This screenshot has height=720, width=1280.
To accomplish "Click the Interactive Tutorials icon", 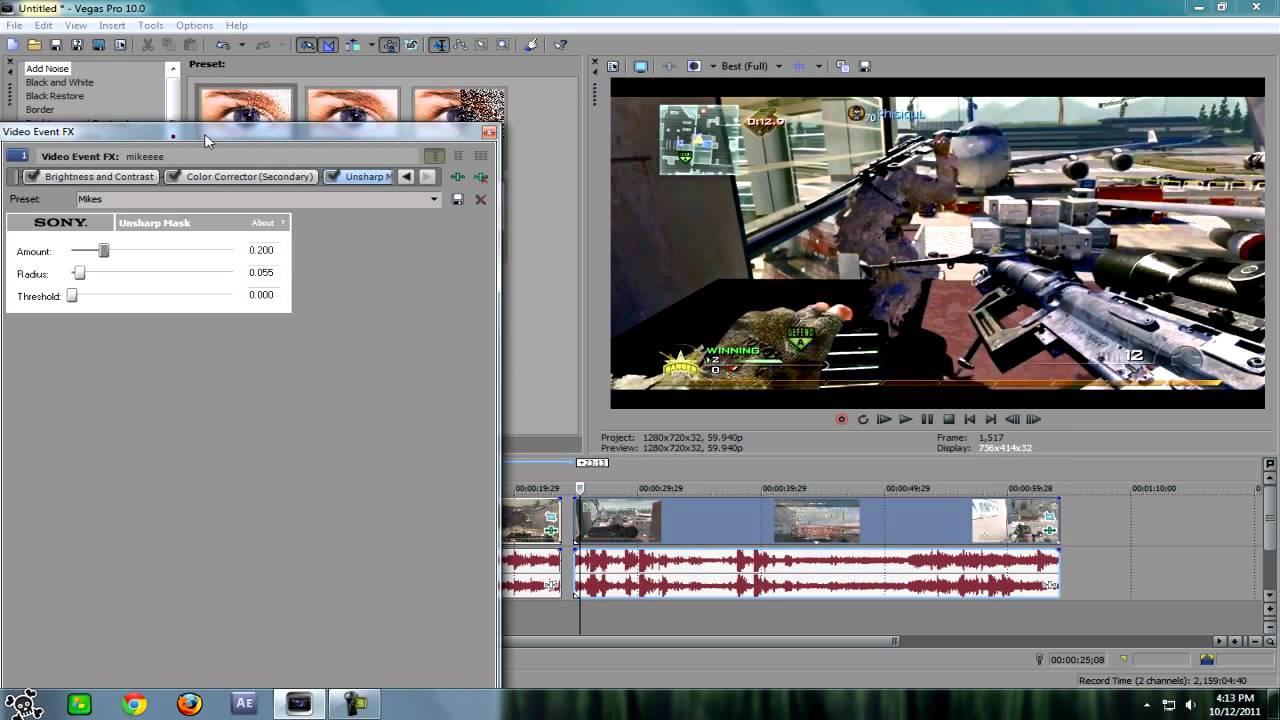I will 530,45.
